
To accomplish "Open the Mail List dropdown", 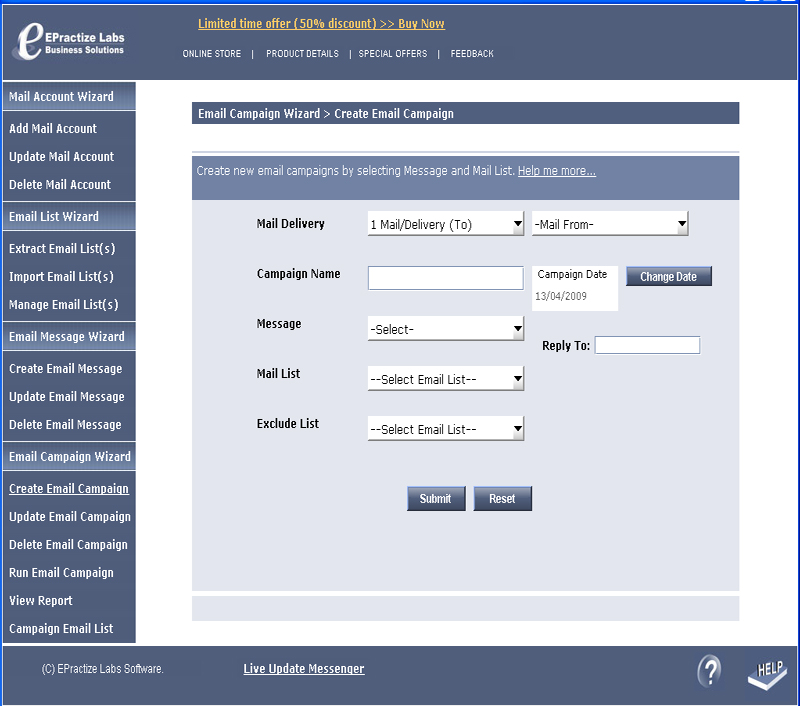I will 445,379.
